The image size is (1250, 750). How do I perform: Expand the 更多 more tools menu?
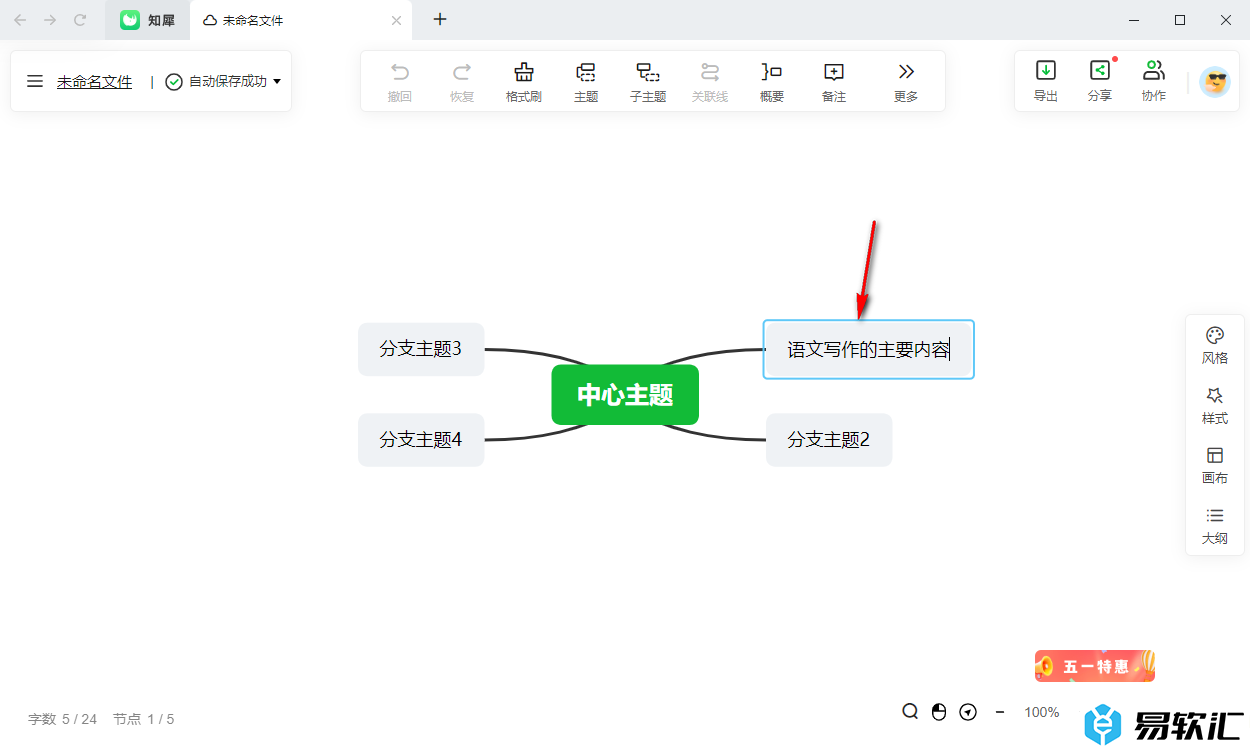coord(906,82)
